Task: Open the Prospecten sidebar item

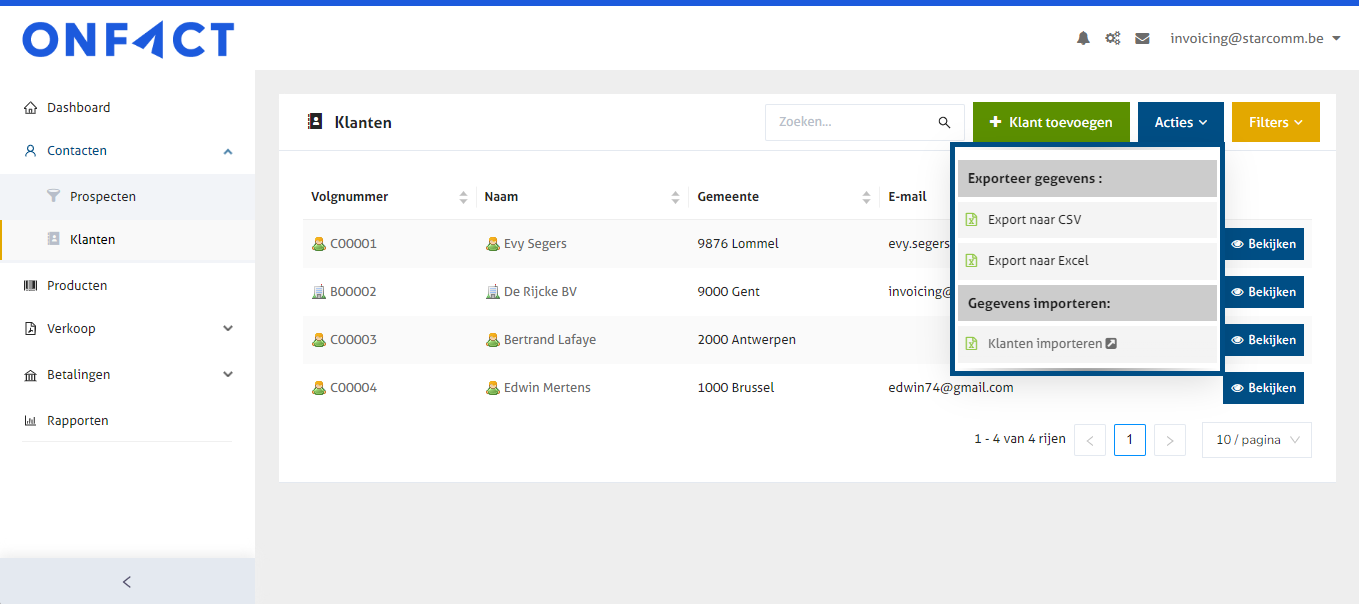Action: click(102, 197)
